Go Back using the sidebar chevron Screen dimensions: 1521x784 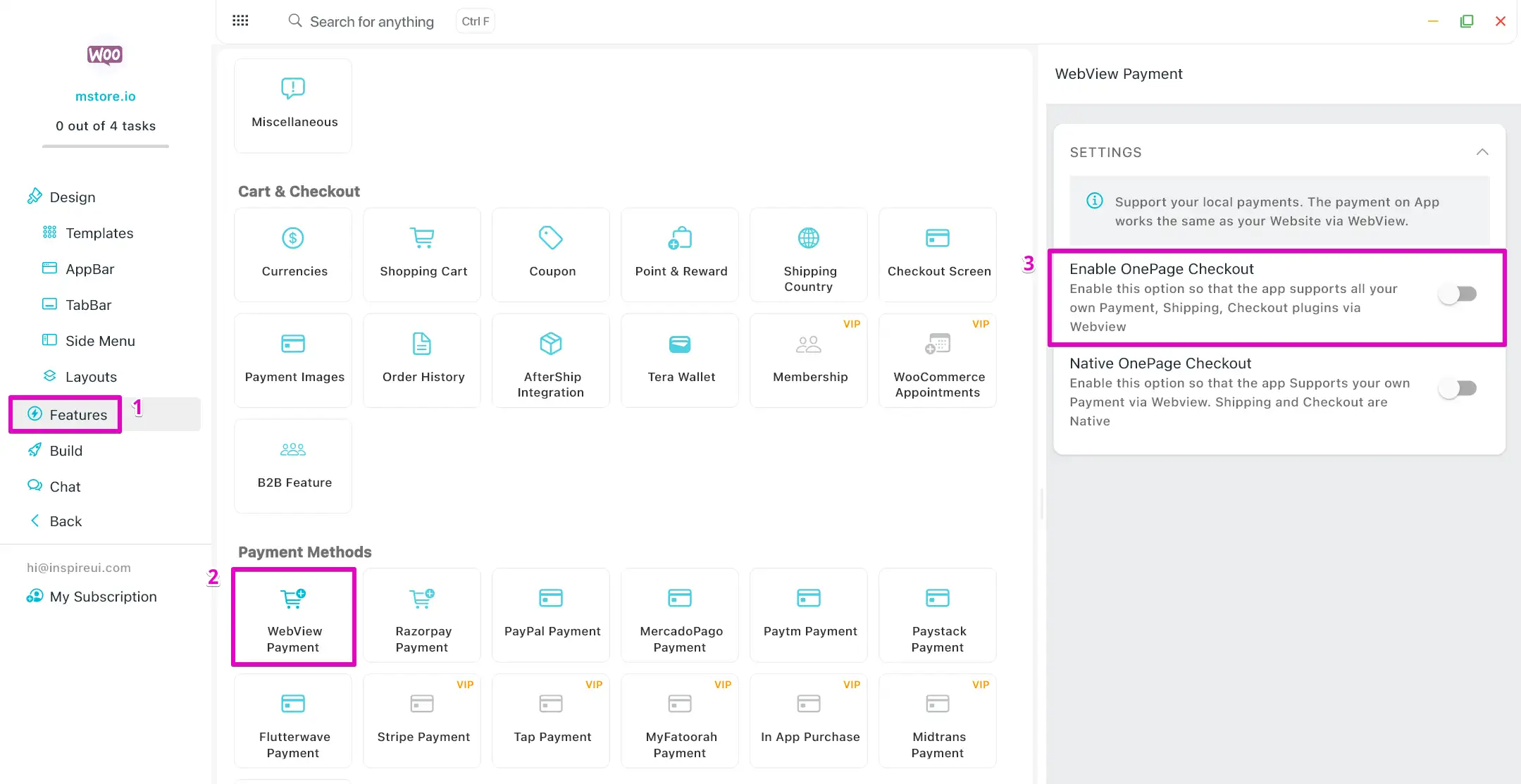coord(35,521)
